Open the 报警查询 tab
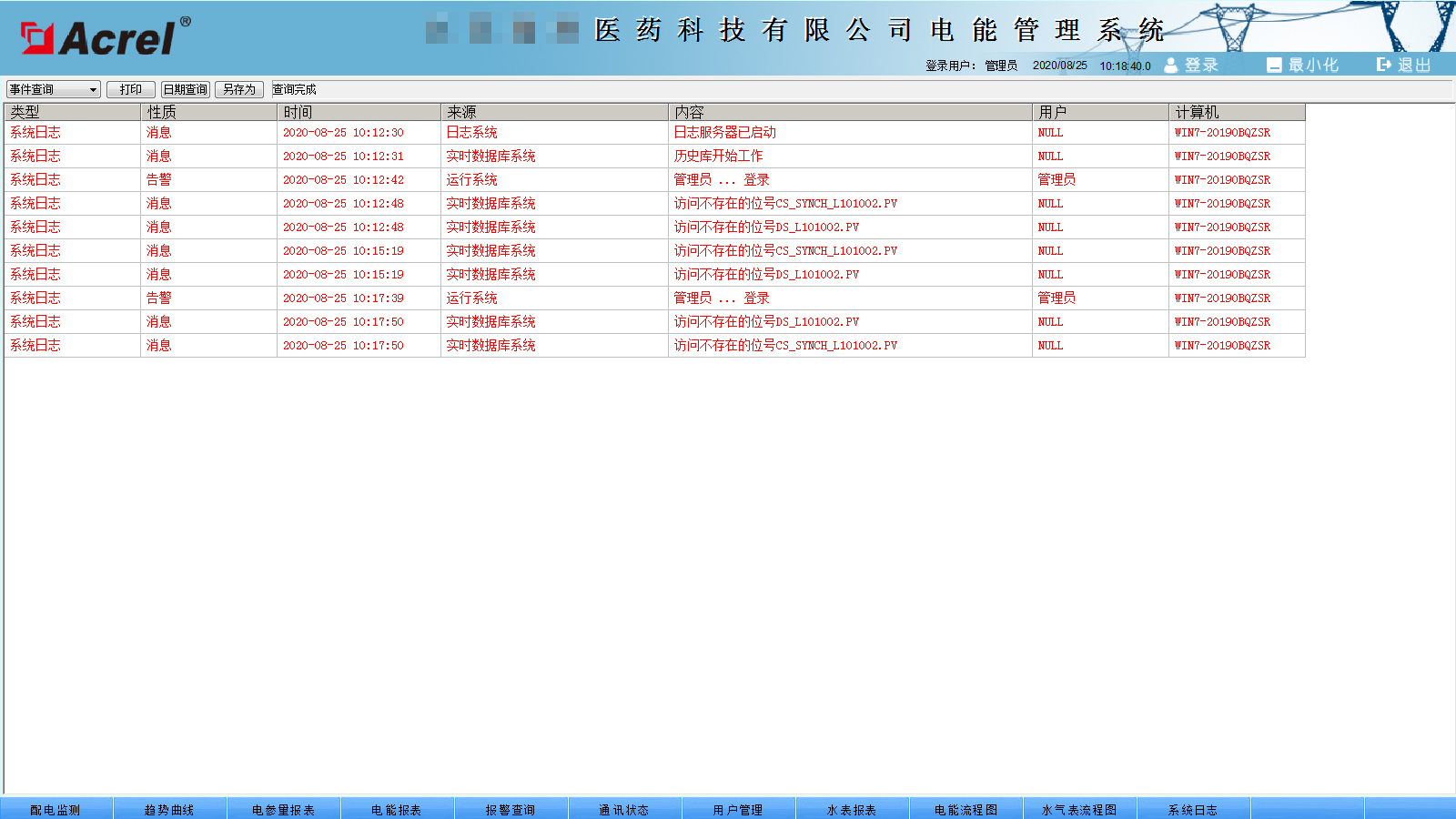 511,809
